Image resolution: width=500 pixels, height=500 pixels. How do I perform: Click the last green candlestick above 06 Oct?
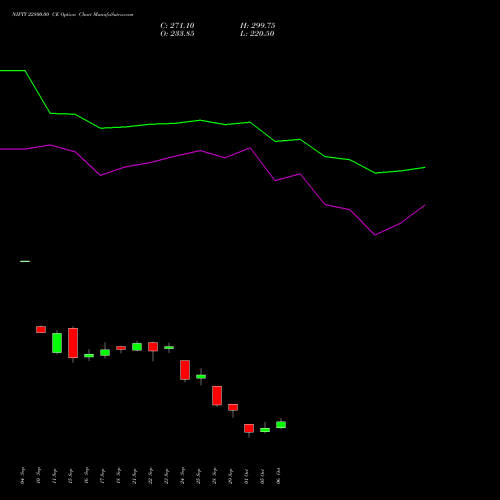point(281,424)
